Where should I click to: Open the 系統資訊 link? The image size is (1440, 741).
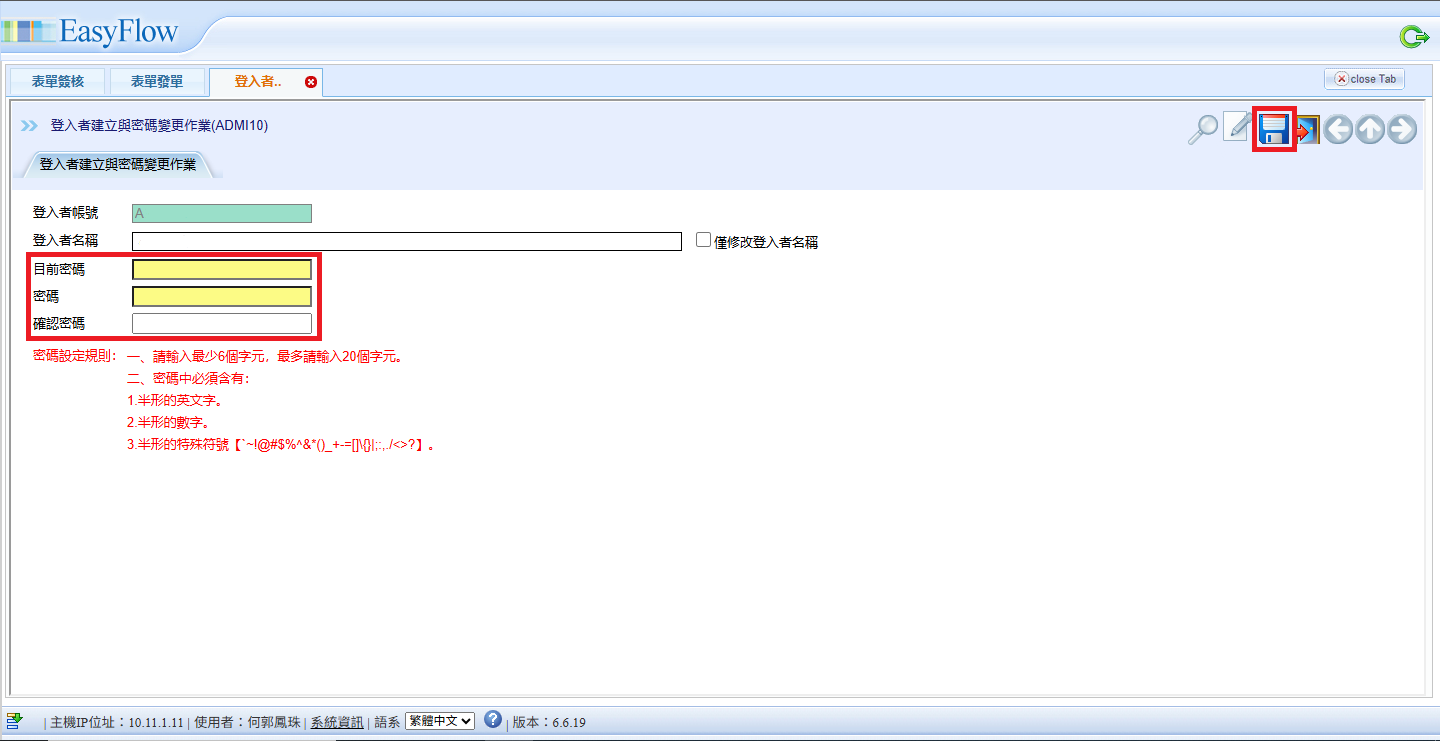point(337,722)
